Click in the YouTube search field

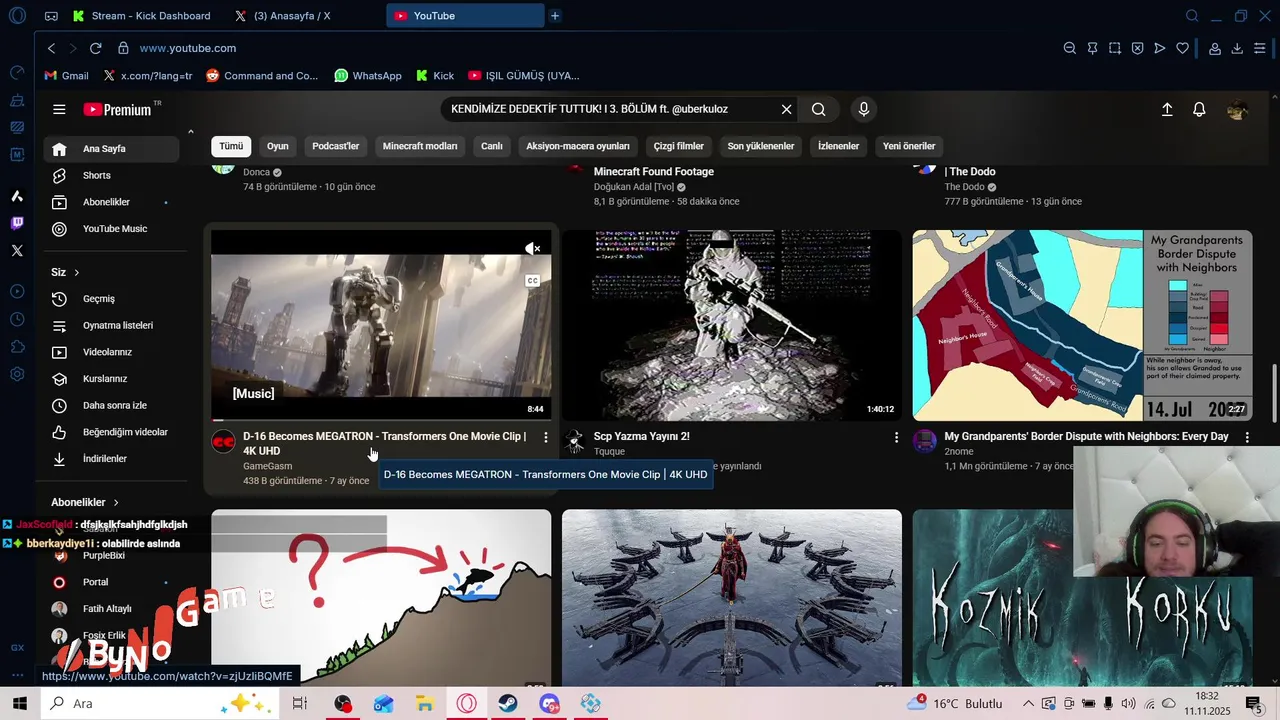click(x=610, y=109)
